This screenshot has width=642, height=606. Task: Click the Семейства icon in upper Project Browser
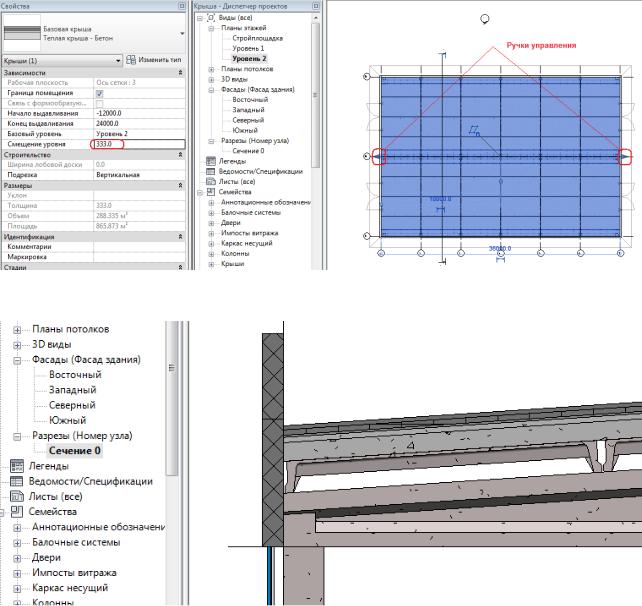[211, 192]
